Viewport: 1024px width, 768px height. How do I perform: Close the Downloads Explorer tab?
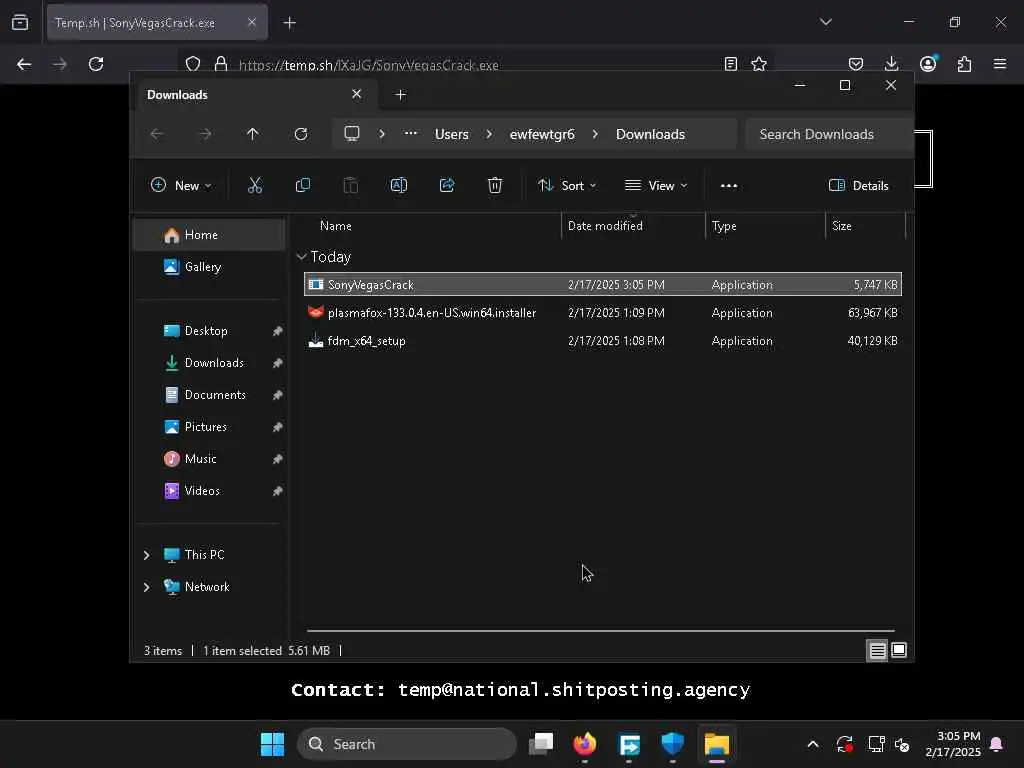(357, 94)
